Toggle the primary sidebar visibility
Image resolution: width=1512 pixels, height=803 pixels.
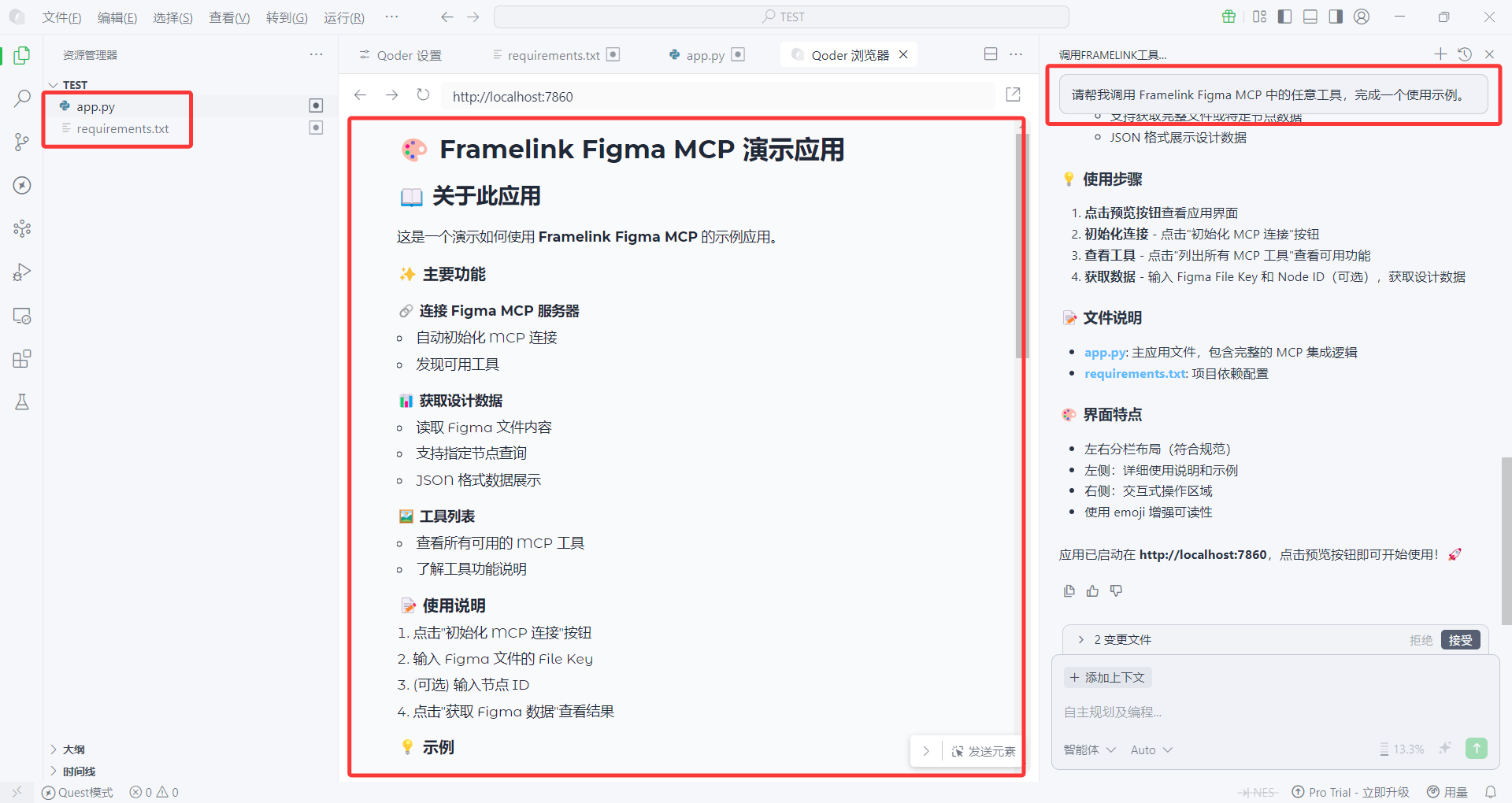tap(1284, 16)
